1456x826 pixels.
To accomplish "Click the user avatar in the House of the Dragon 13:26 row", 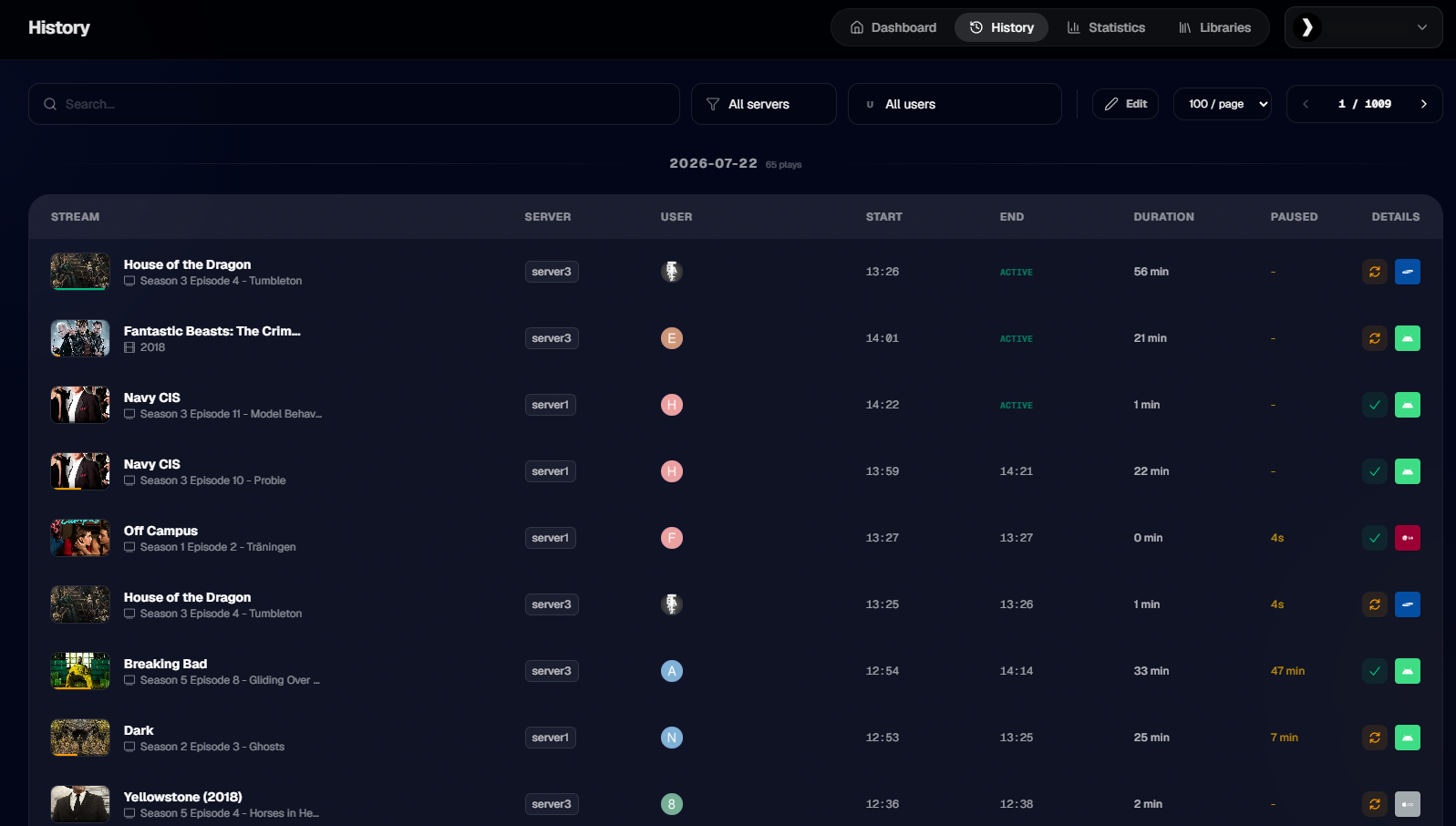I will pos(672,272).
